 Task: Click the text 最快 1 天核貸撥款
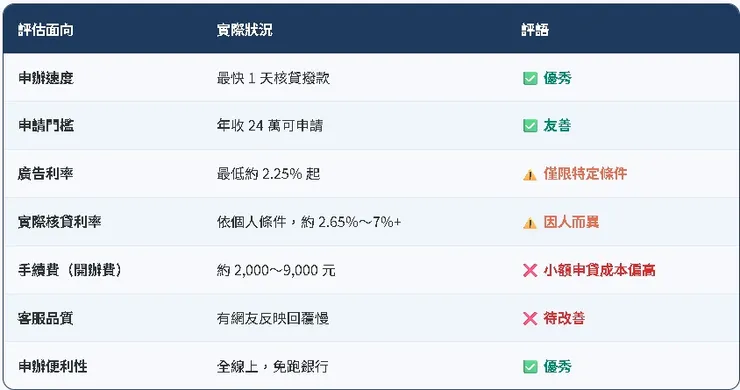point(273,78)
